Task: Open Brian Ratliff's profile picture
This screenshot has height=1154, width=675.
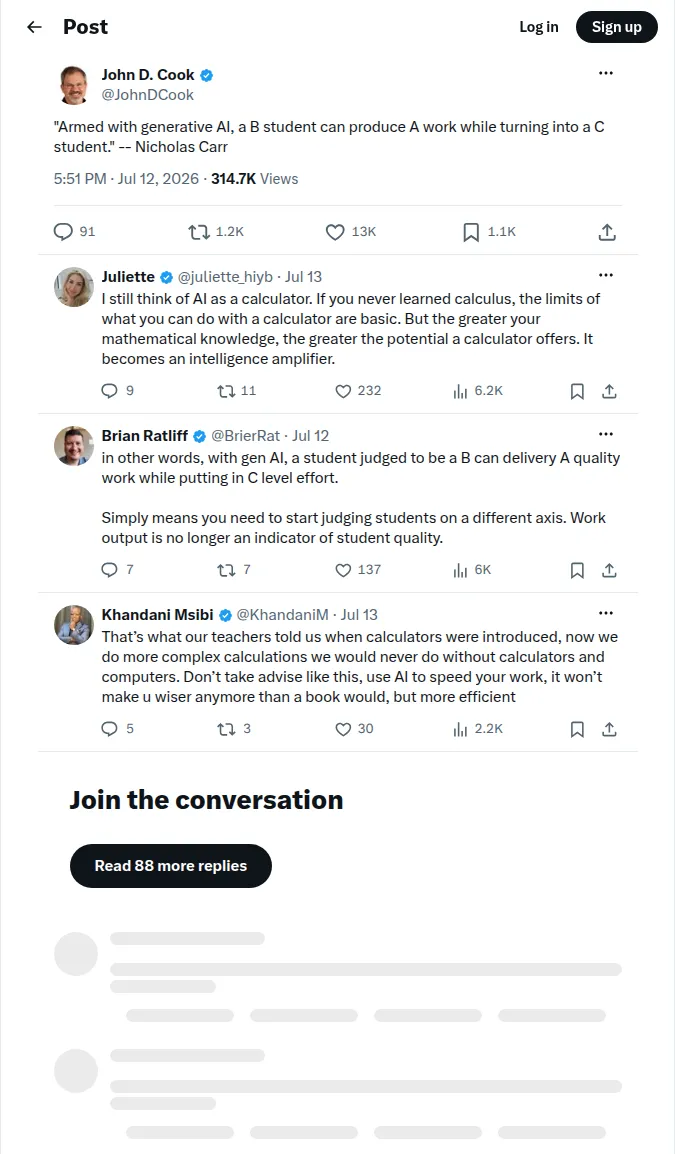Action: (74, 445)
